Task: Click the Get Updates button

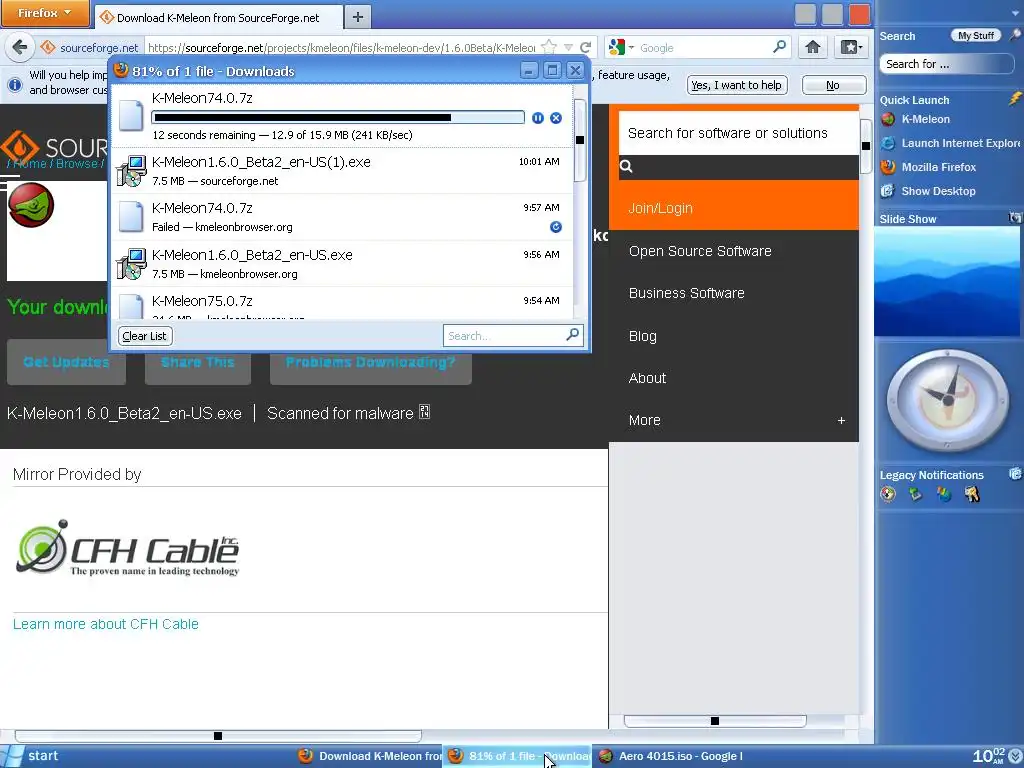Action: pos(66,362)
